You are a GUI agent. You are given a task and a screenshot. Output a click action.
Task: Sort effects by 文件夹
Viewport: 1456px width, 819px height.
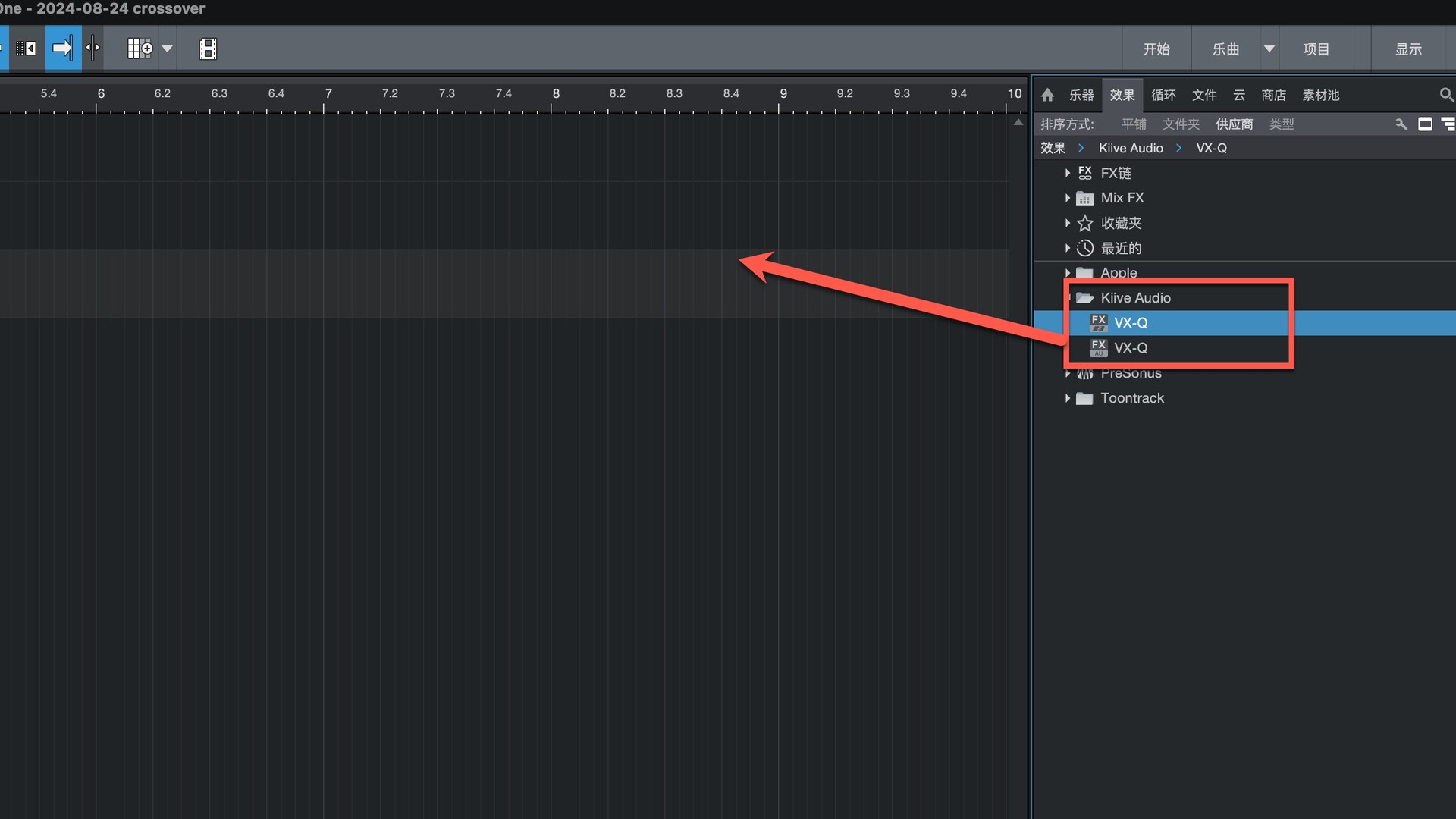pyautogui.click(x=1181, y=124)
